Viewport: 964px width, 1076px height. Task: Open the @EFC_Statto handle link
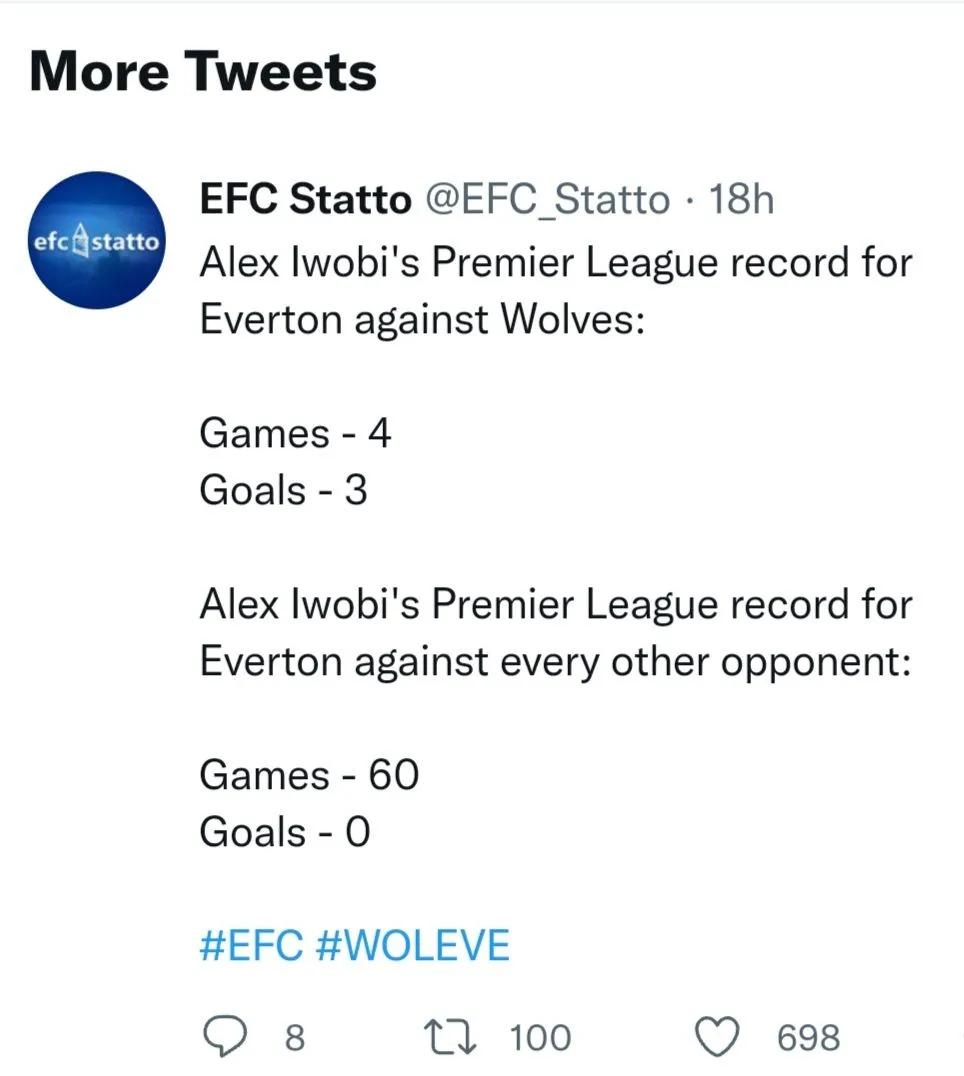(548, 200)
